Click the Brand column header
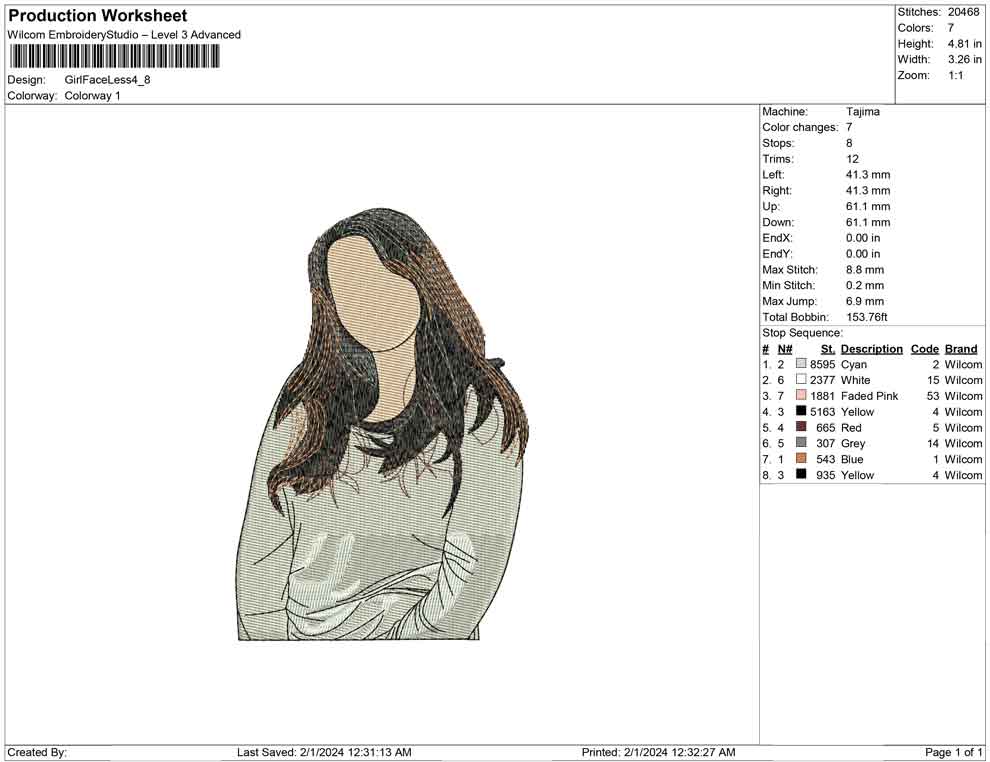 click(x=961, y=349)
